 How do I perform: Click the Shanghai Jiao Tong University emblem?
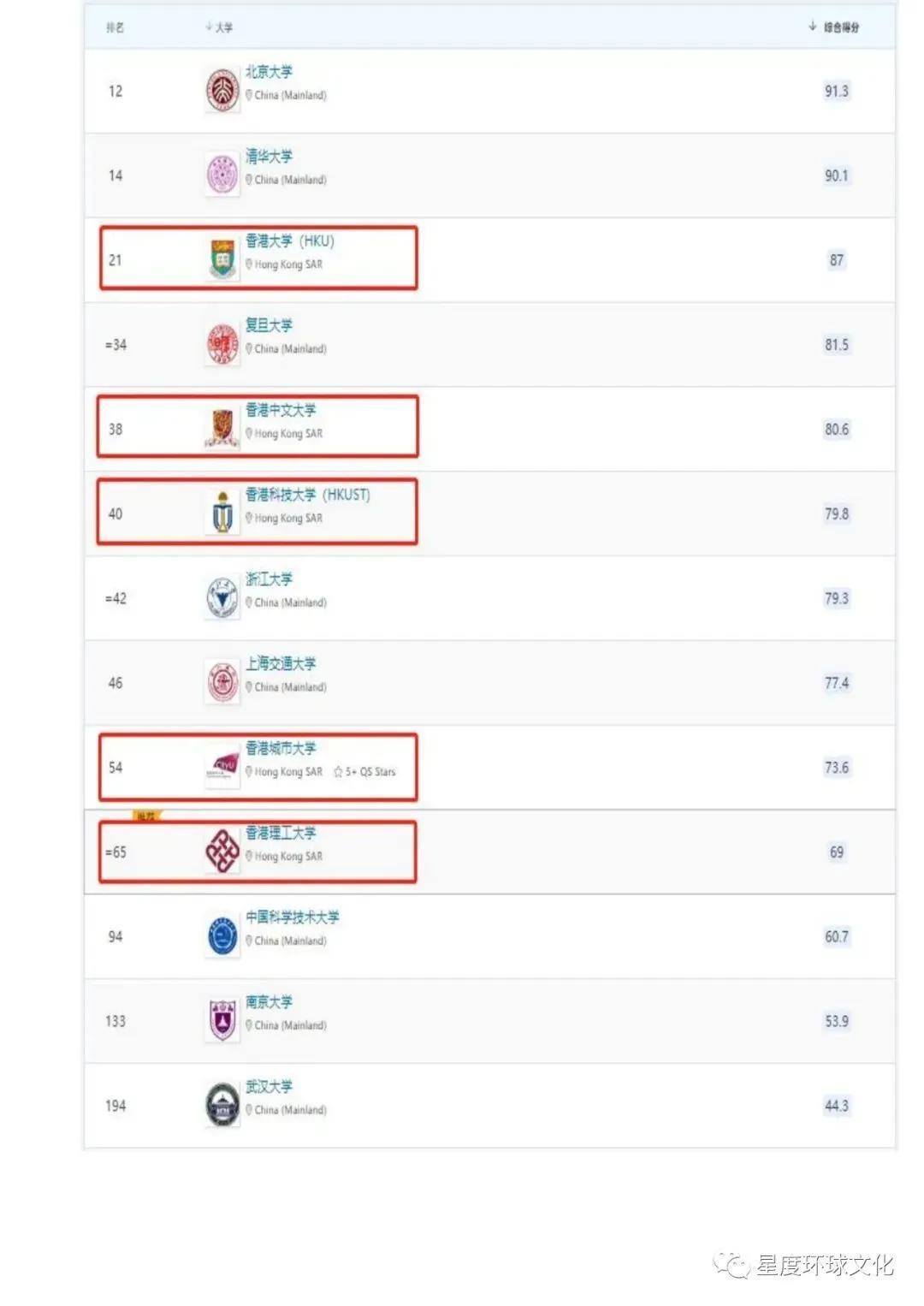click(222, 682)
